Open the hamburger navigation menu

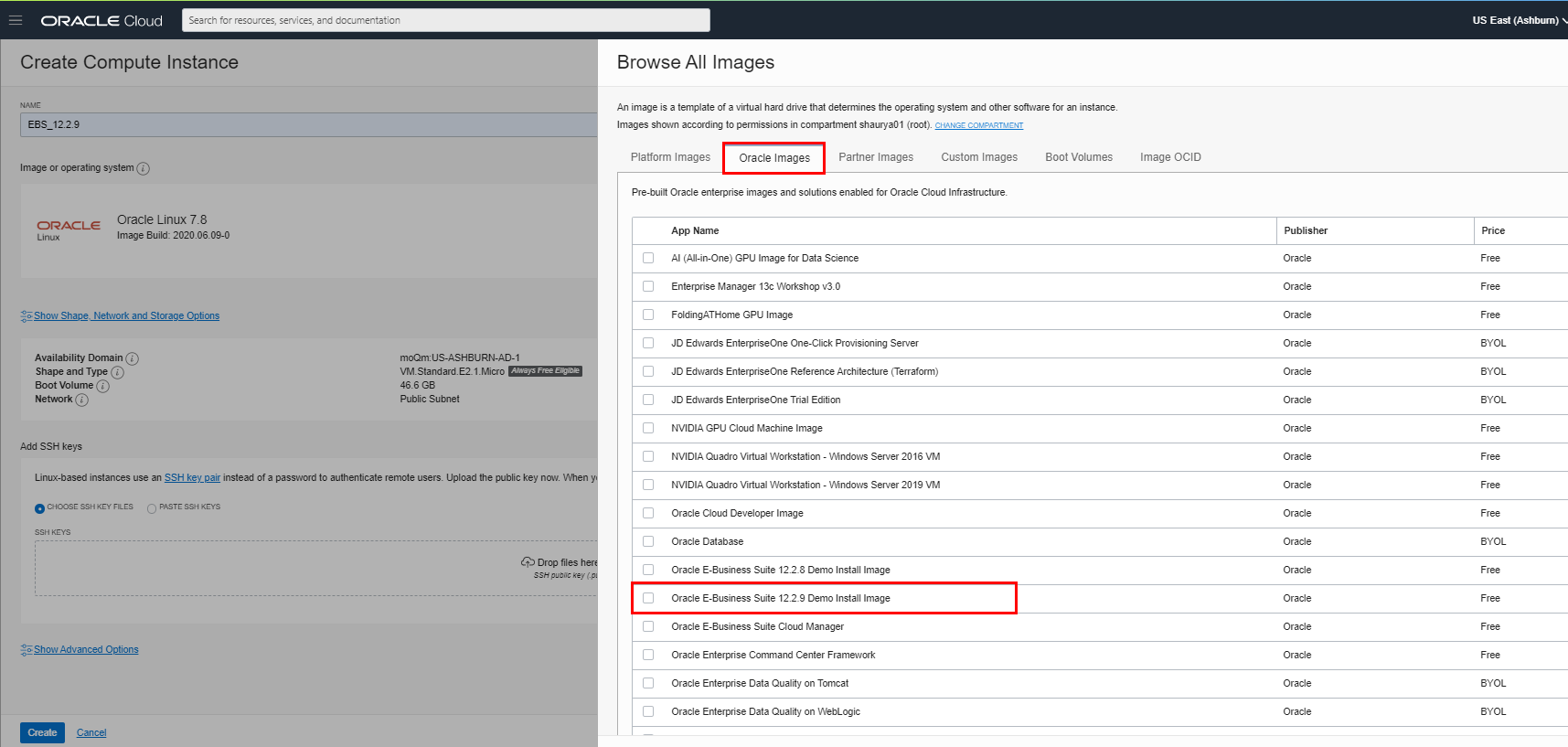(x=16, y=20)
